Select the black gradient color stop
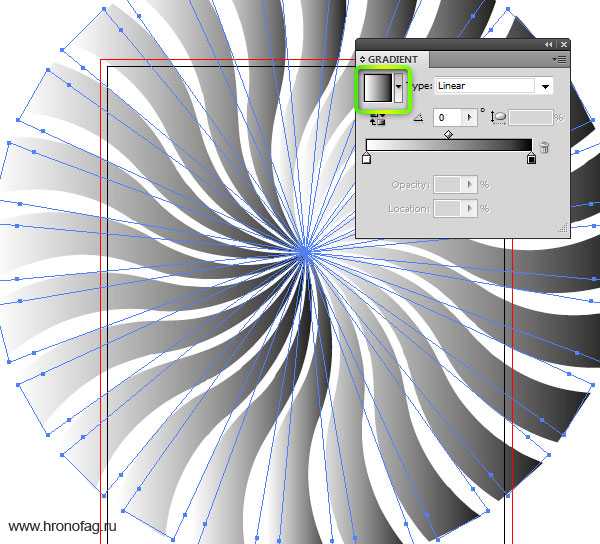 [x=531, y=158]
